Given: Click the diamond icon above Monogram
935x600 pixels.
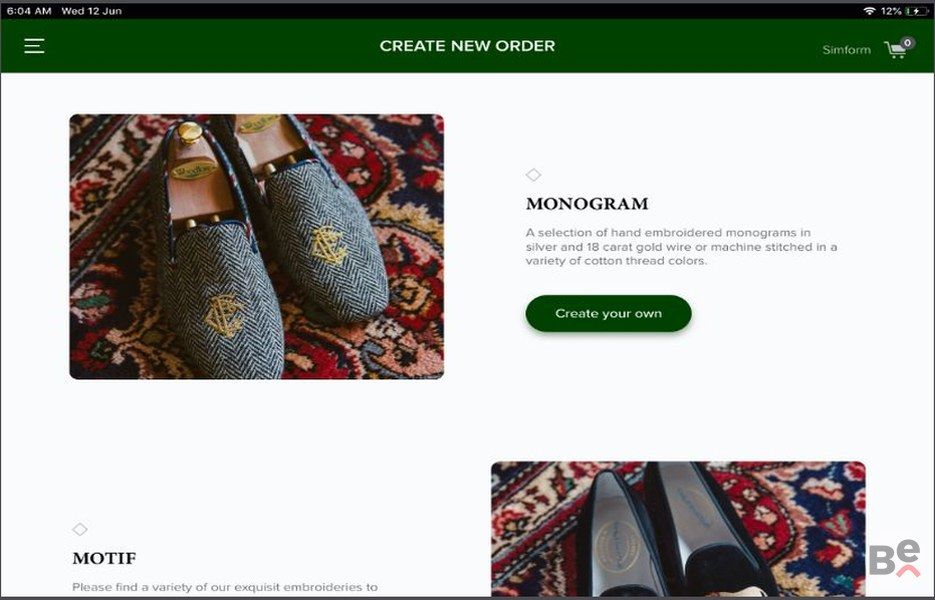Looking at the screenshot, I should tap(533, 175).
